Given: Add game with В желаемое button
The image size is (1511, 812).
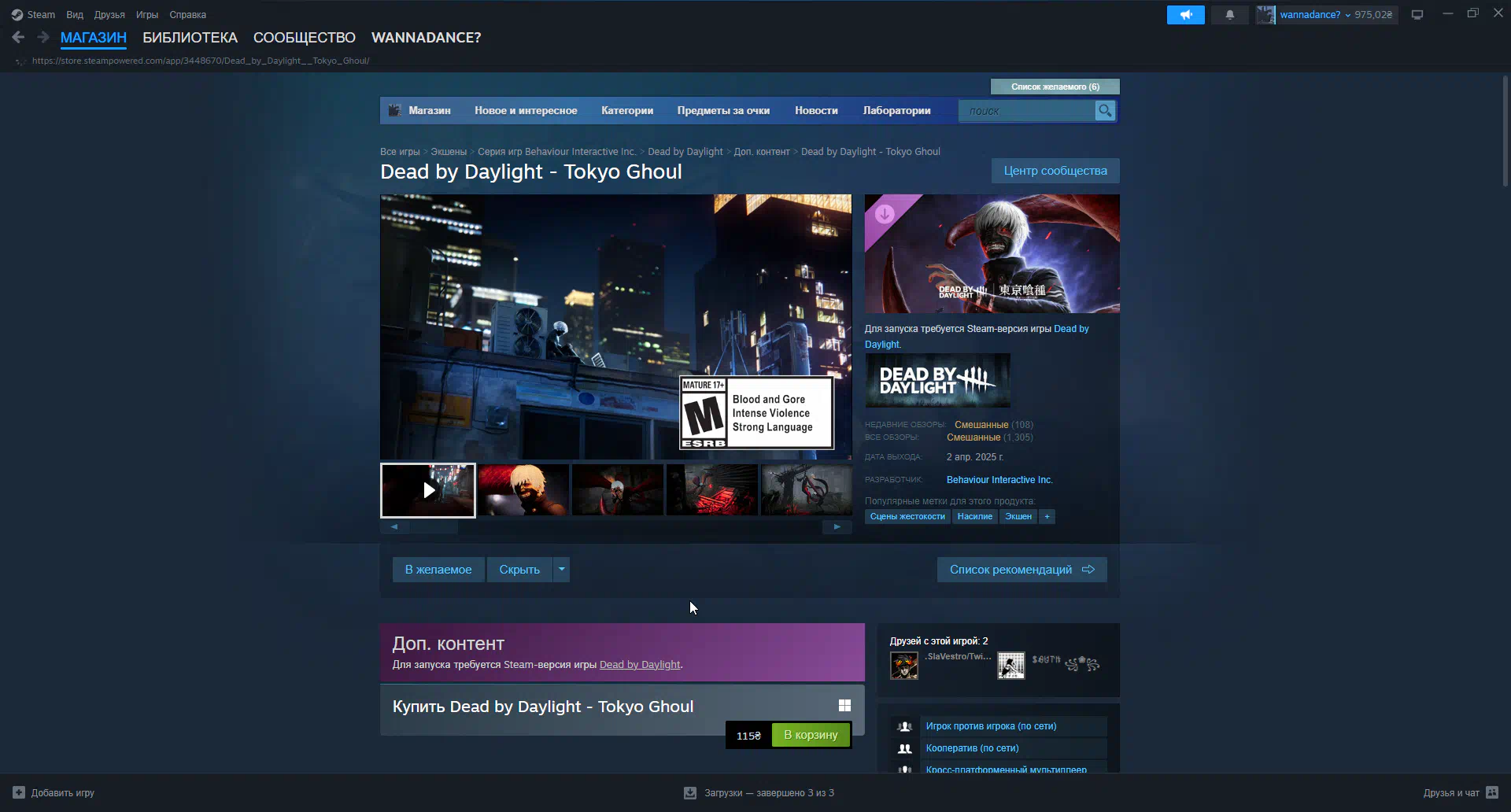Looking at the screenshot, I should point(438,570).
